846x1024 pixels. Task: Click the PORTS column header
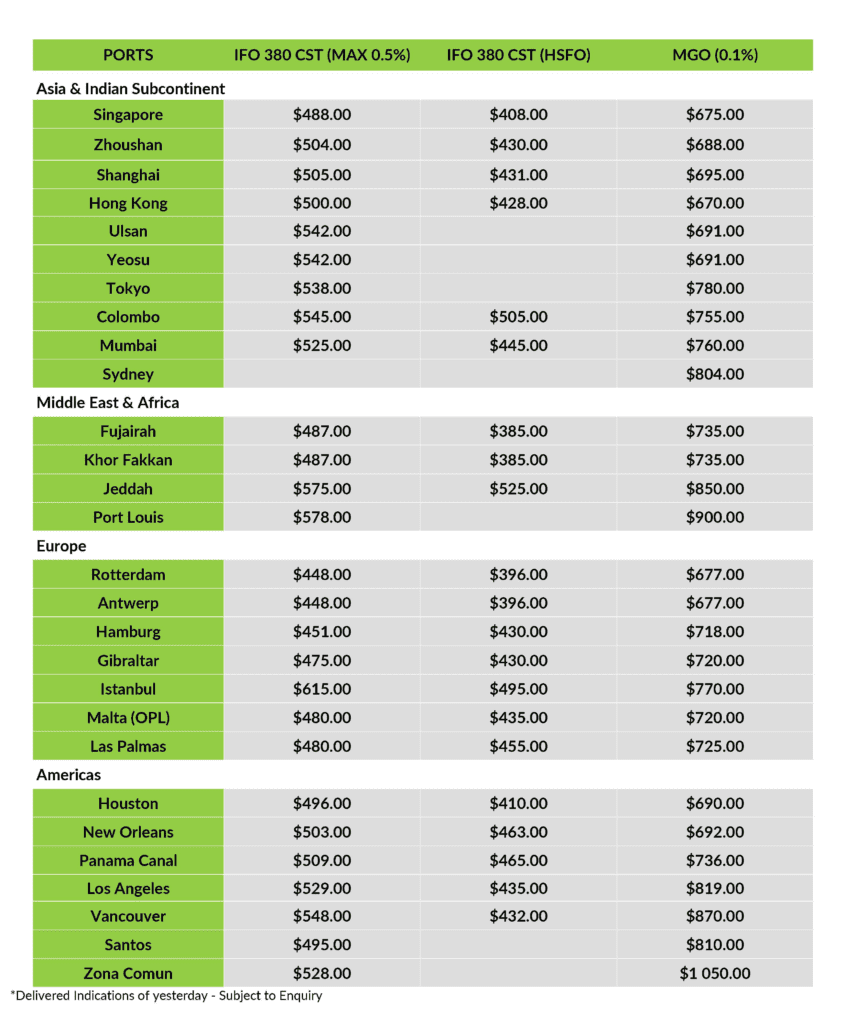pos(128,55)
